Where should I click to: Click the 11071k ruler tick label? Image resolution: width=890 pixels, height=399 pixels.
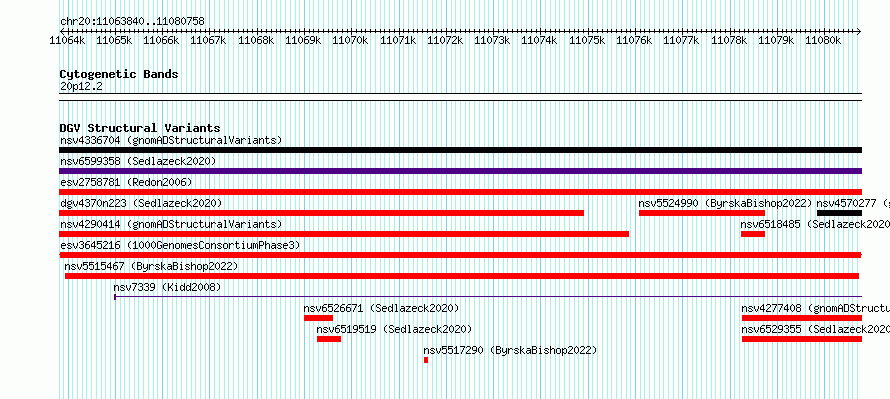[398, 40]
